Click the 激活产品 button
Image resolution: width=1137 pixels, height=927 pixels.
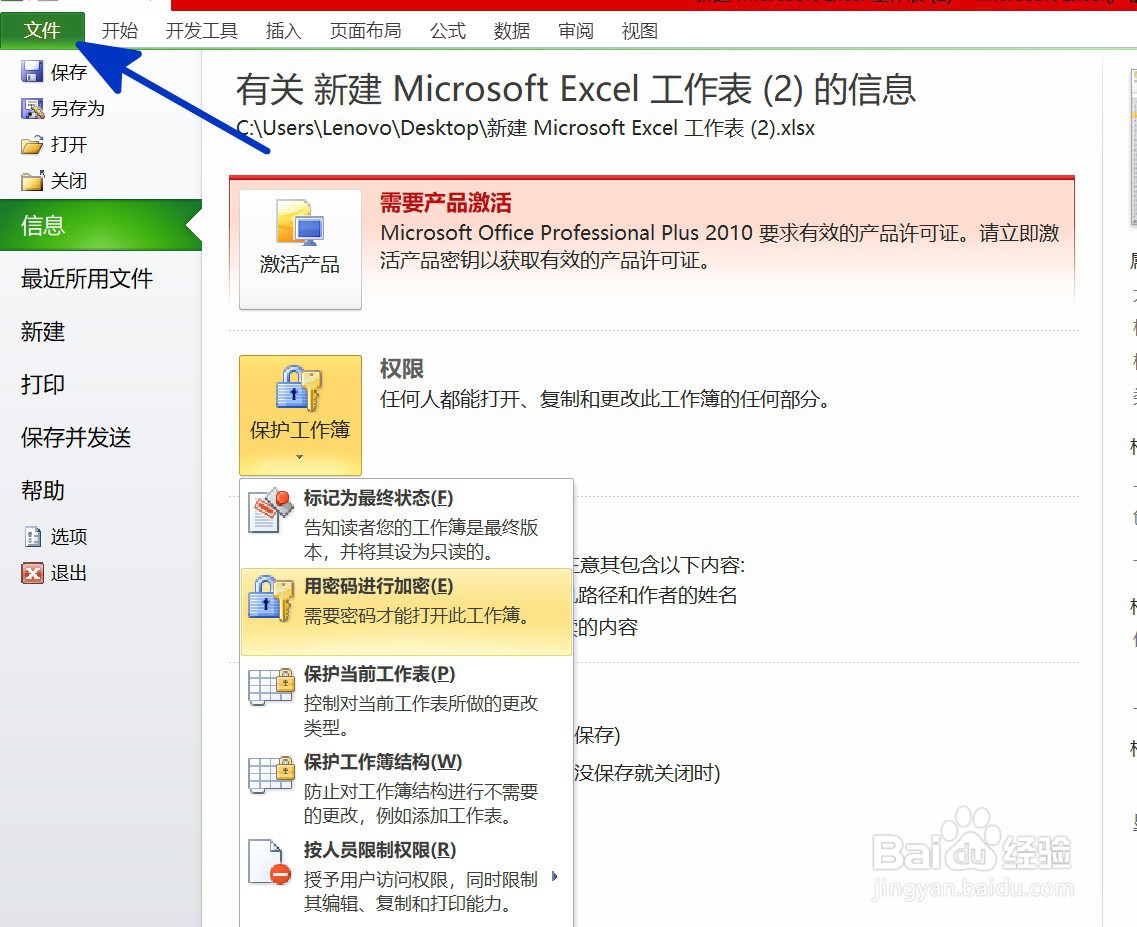300,250
